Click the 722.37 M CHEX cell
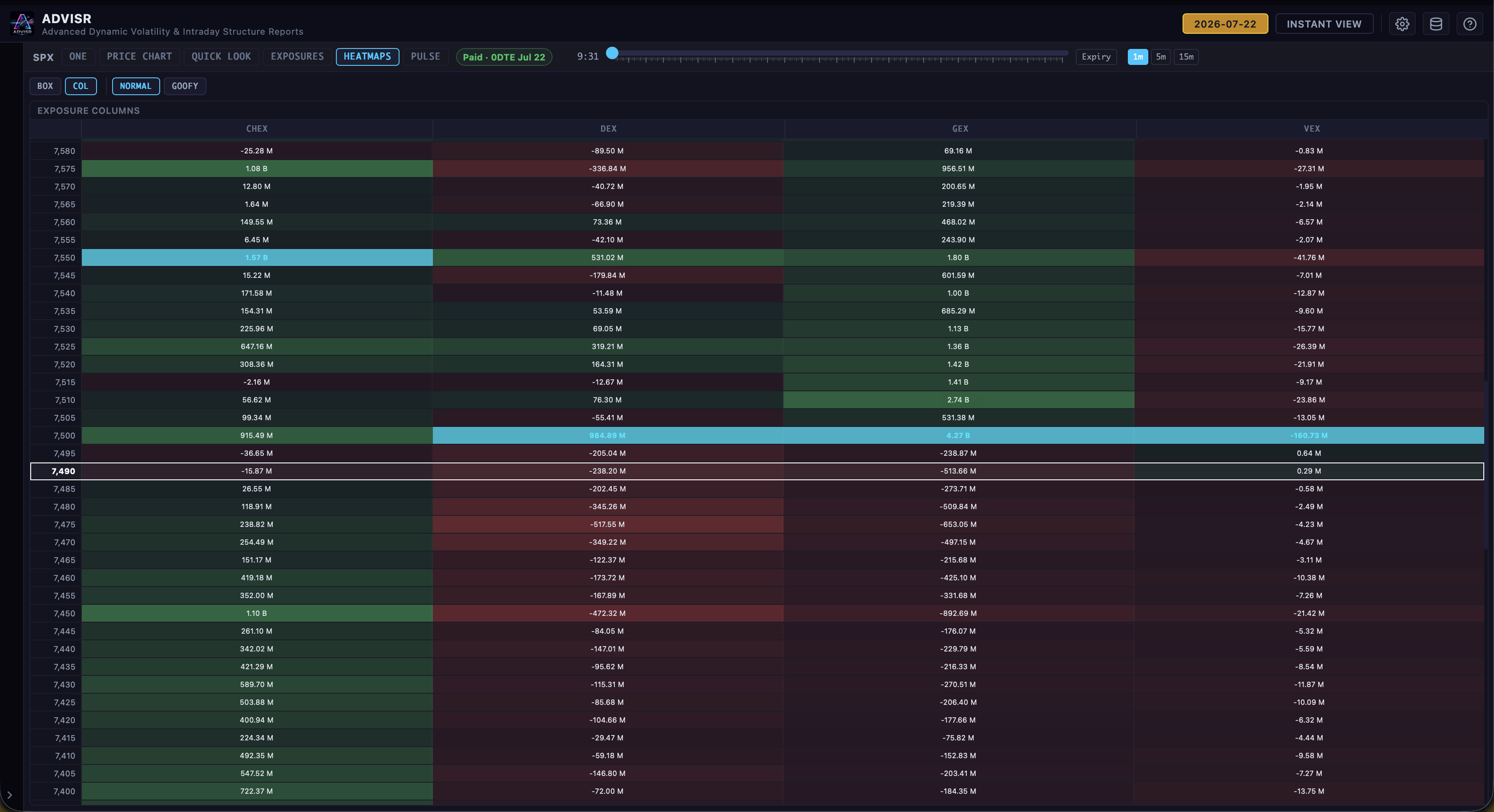 256,791
